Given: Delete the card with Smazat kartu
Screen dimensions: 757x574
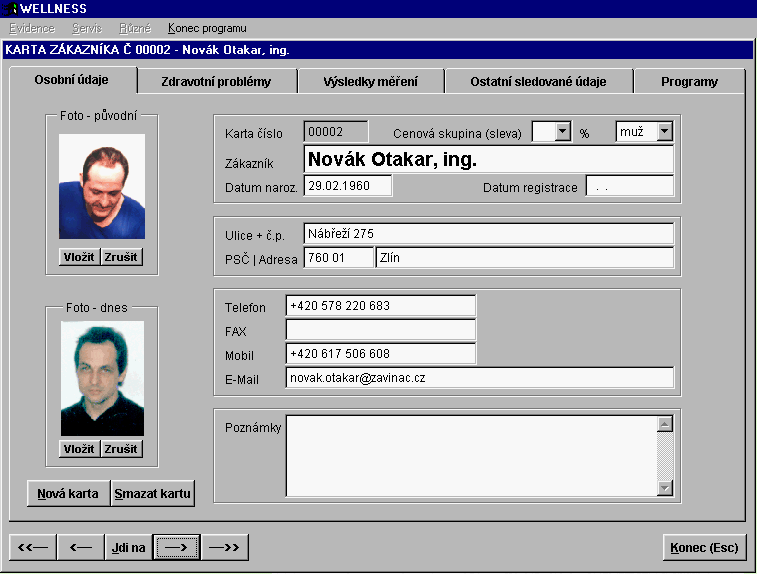Looking at the screenshot, I should pyautogui.click(x=153, y=493).
